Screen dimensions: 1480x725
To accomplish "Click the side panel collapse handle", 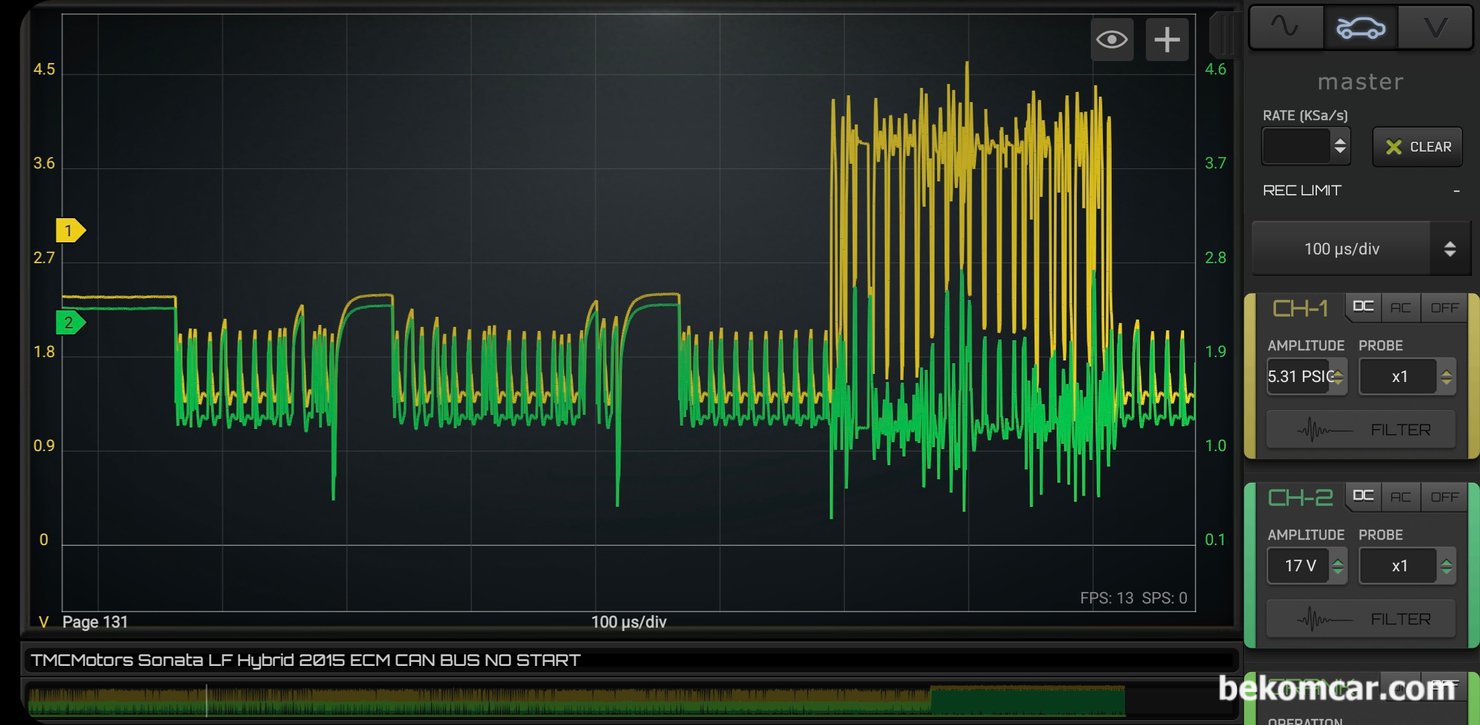I will click(1223, 35).
